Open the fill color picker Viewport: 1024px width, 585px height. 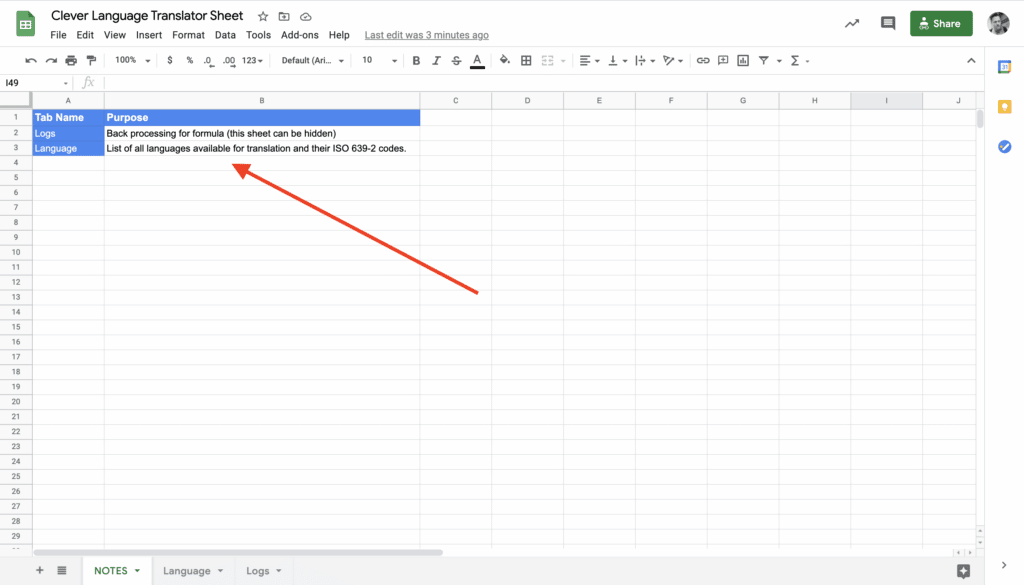click(x=504, y=61)
